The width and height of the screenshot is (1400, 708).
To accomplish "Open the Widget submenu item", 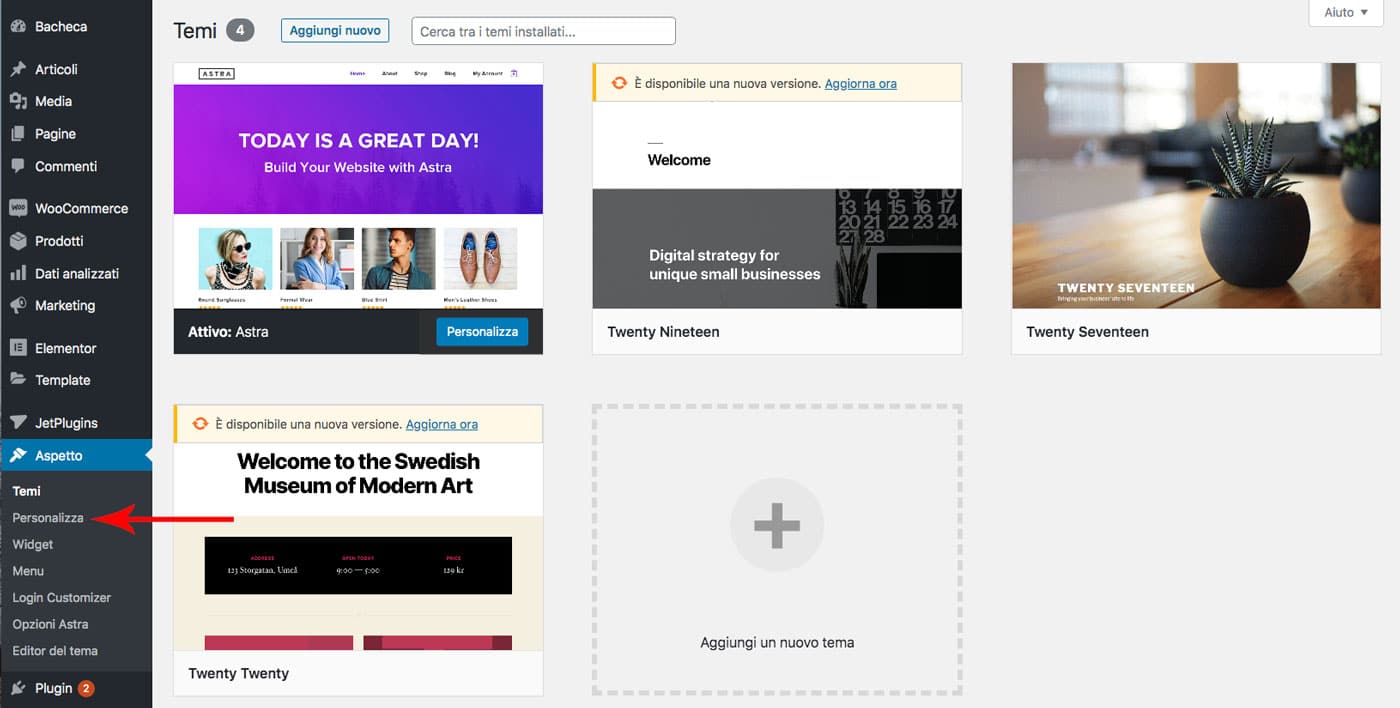I will coord(33,544).
